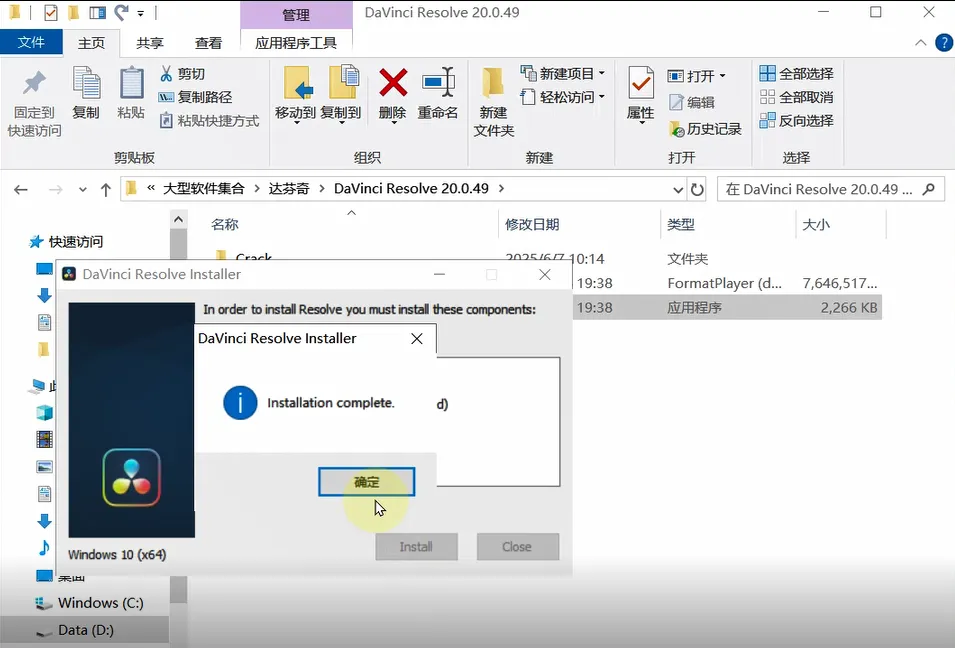Close the Installation complete message box
This screenshot has height=648, width=955.
tap(417, 339)
